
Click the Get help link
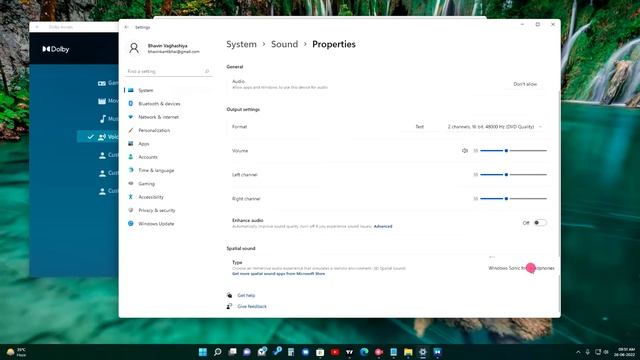coord(246,295)
